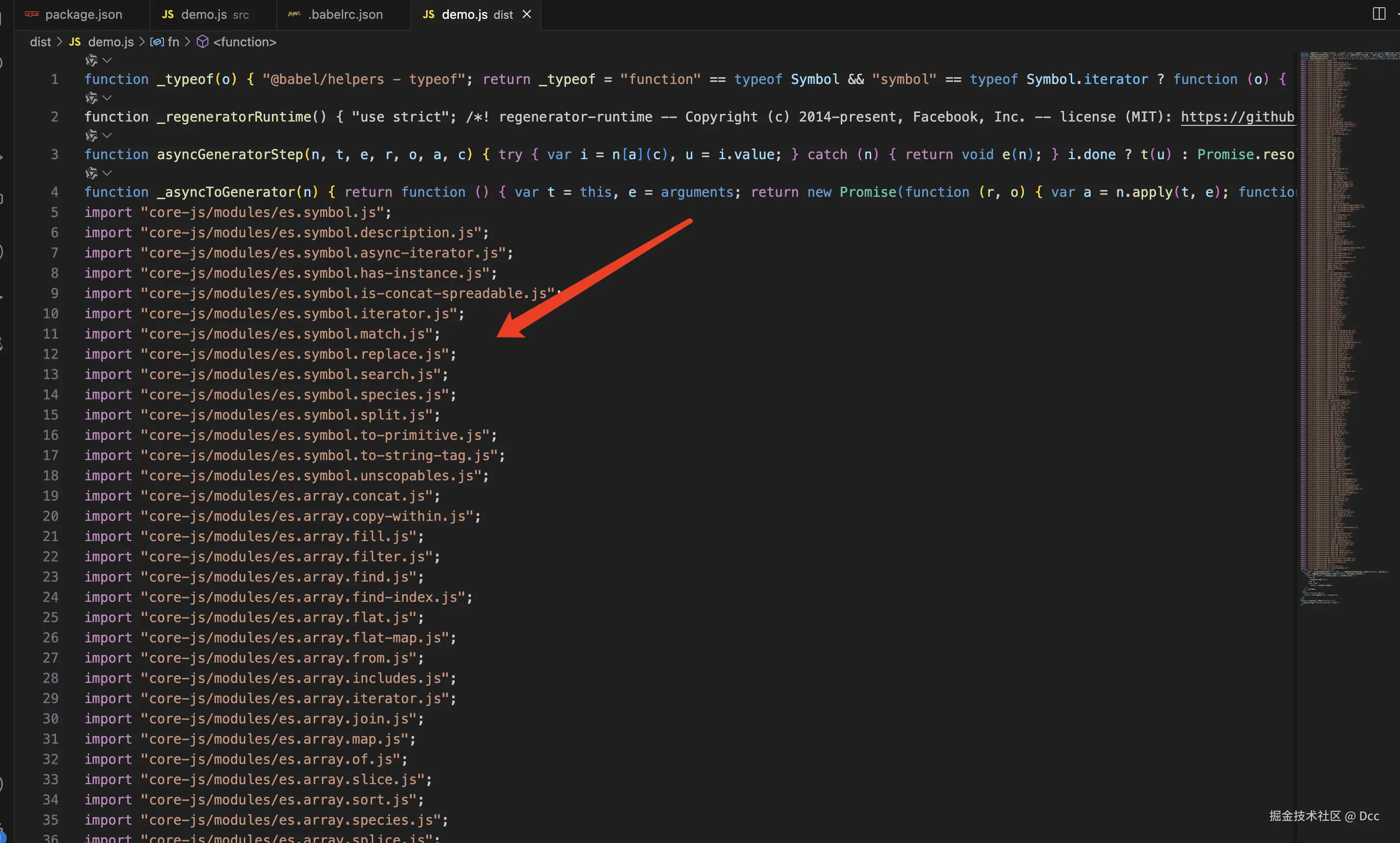Screen dimensions: 1400x843
Task: Close the demo.js dist tab
Action: [527, 14]
